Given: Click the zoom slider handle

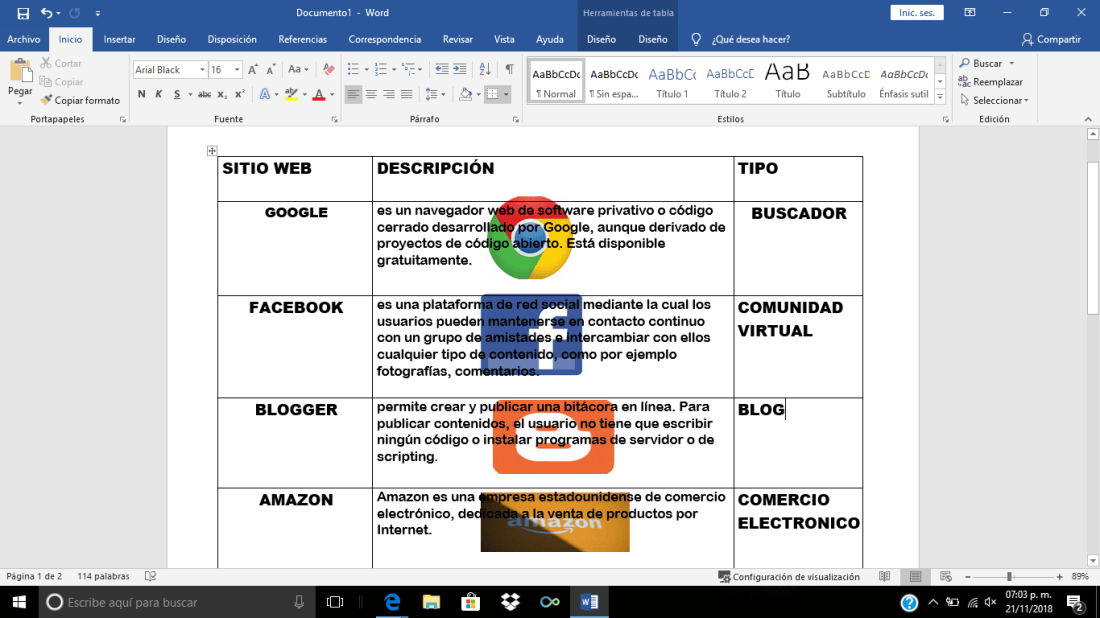Looking at the screenshot, I should tap(1009, 577).
